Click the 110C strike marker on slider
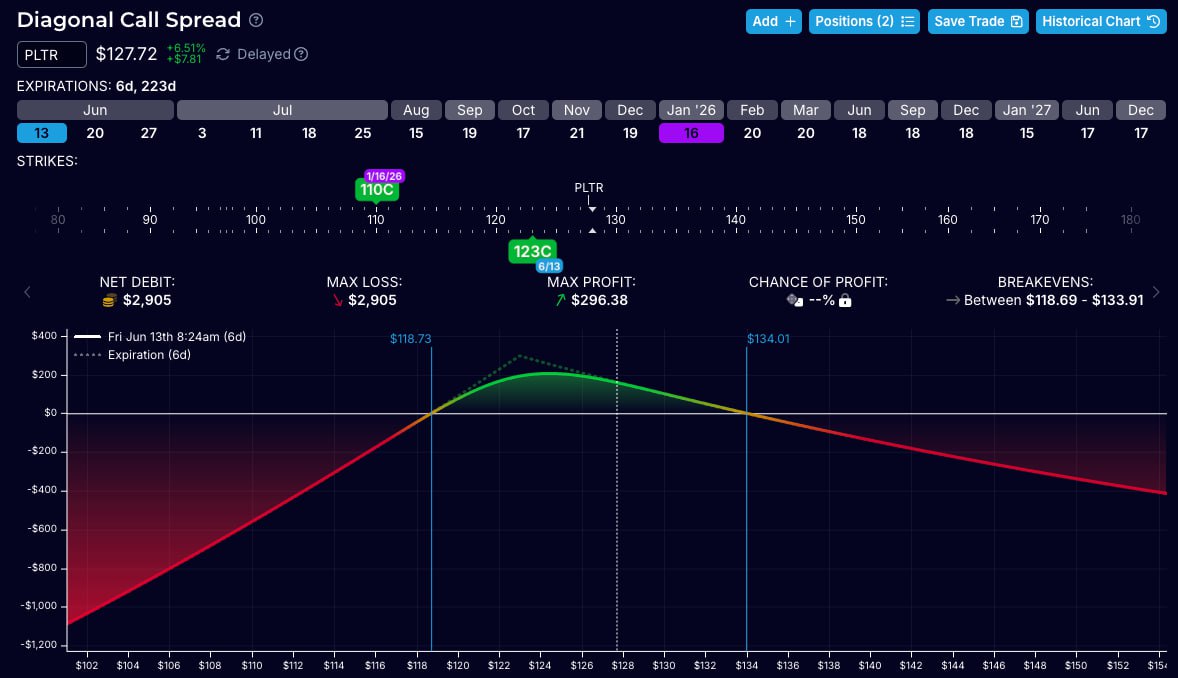The image size is (1178, 678). click(x=375, y=189)
